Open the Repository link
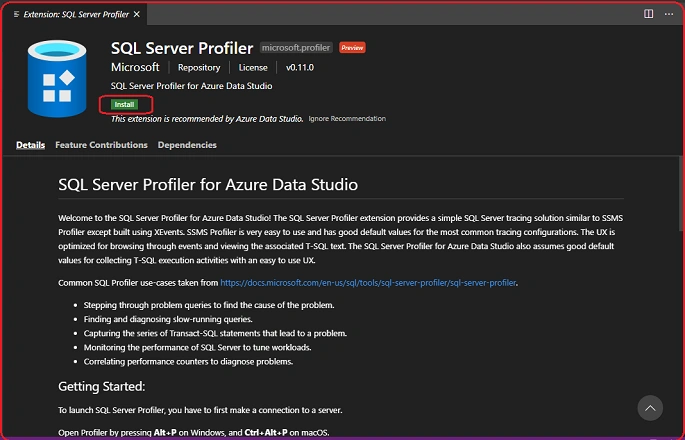 pyautogui.click(x=199, y=67)
